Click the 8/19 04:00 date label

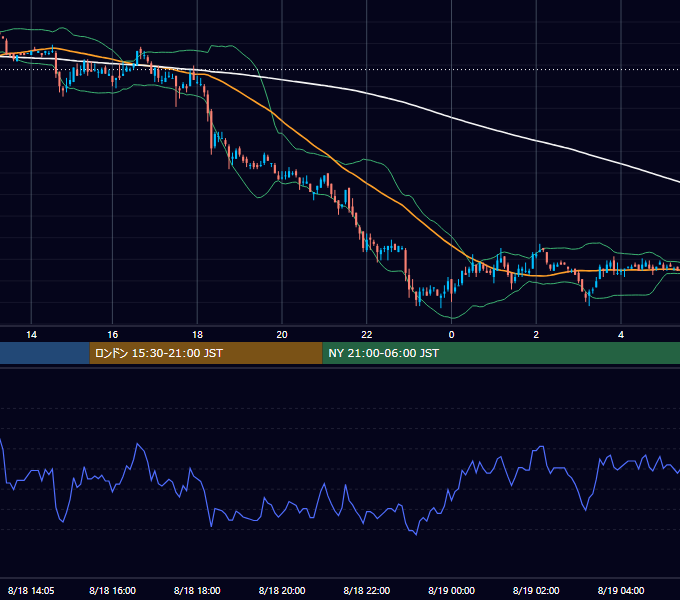(621, 590)
